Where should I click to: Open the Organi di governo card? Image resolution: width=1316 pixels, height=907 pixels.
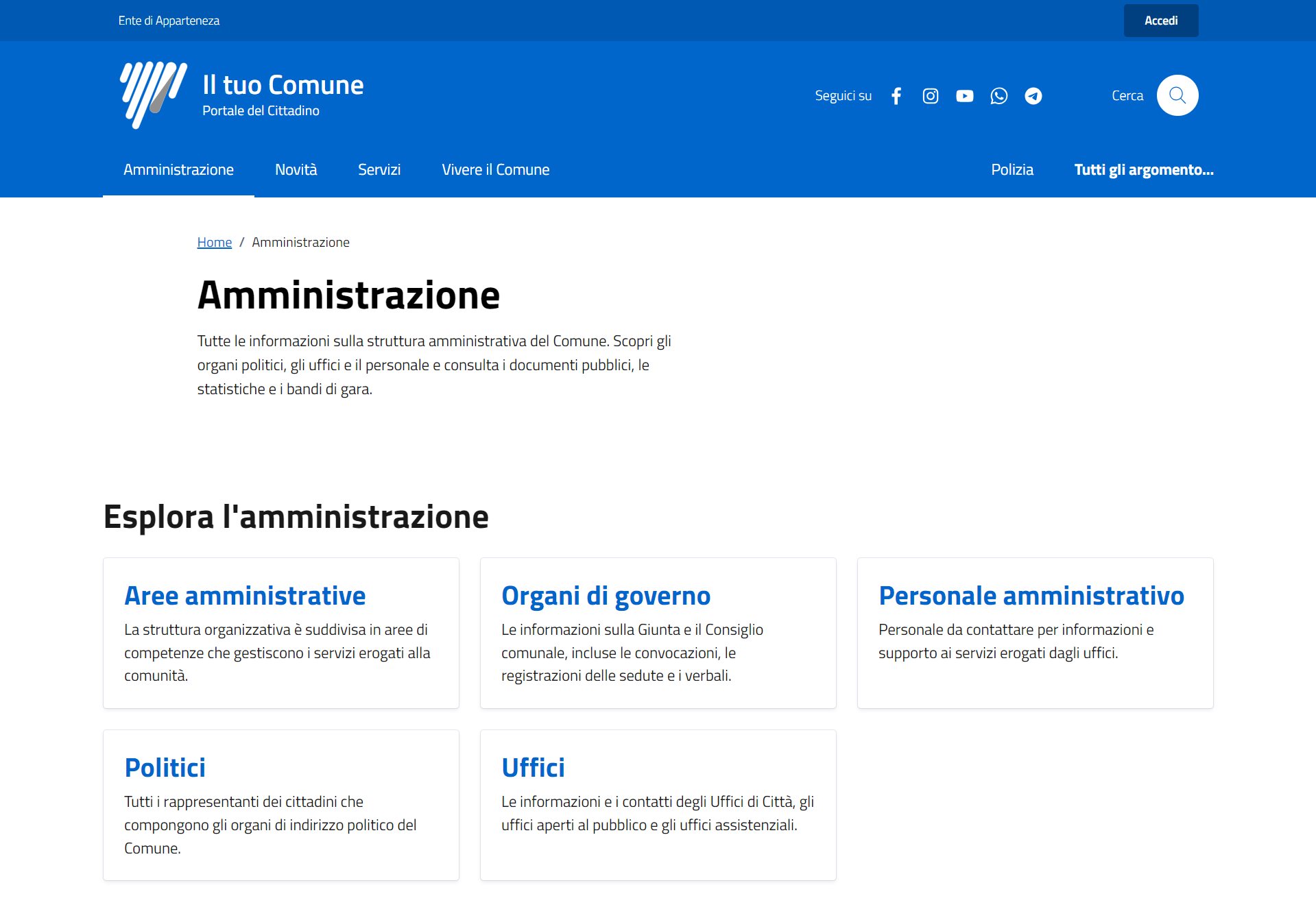click(x=606, y=596)
